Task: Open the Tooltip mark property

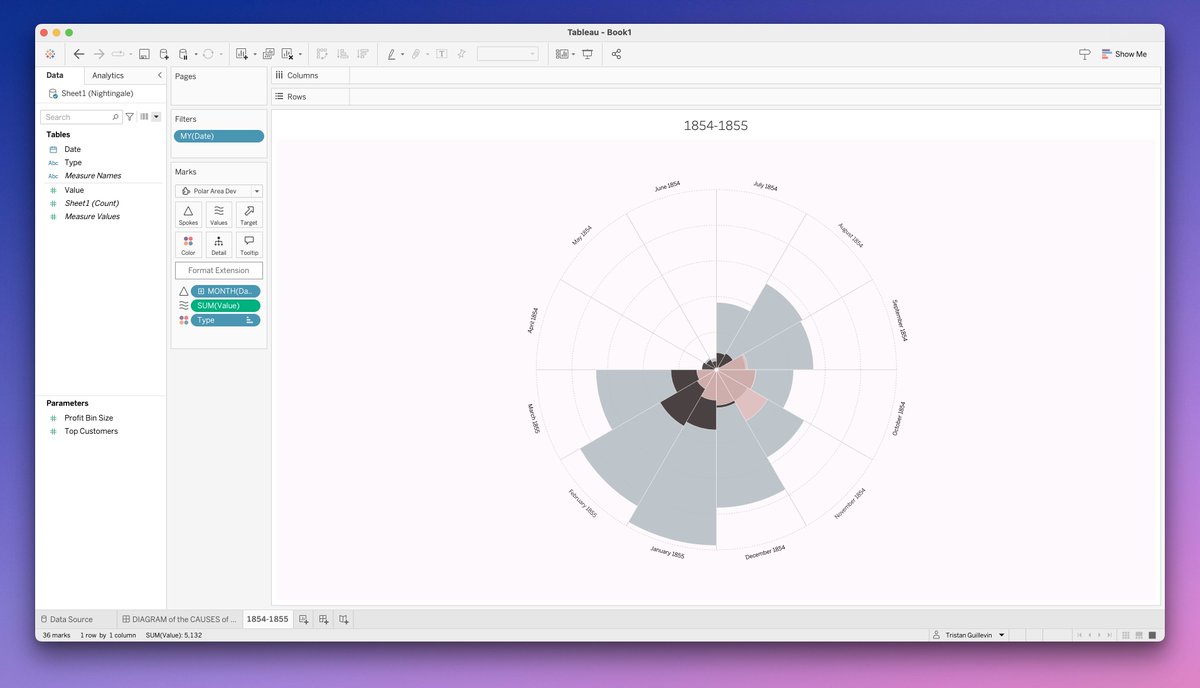Action: tap(248, 245)
